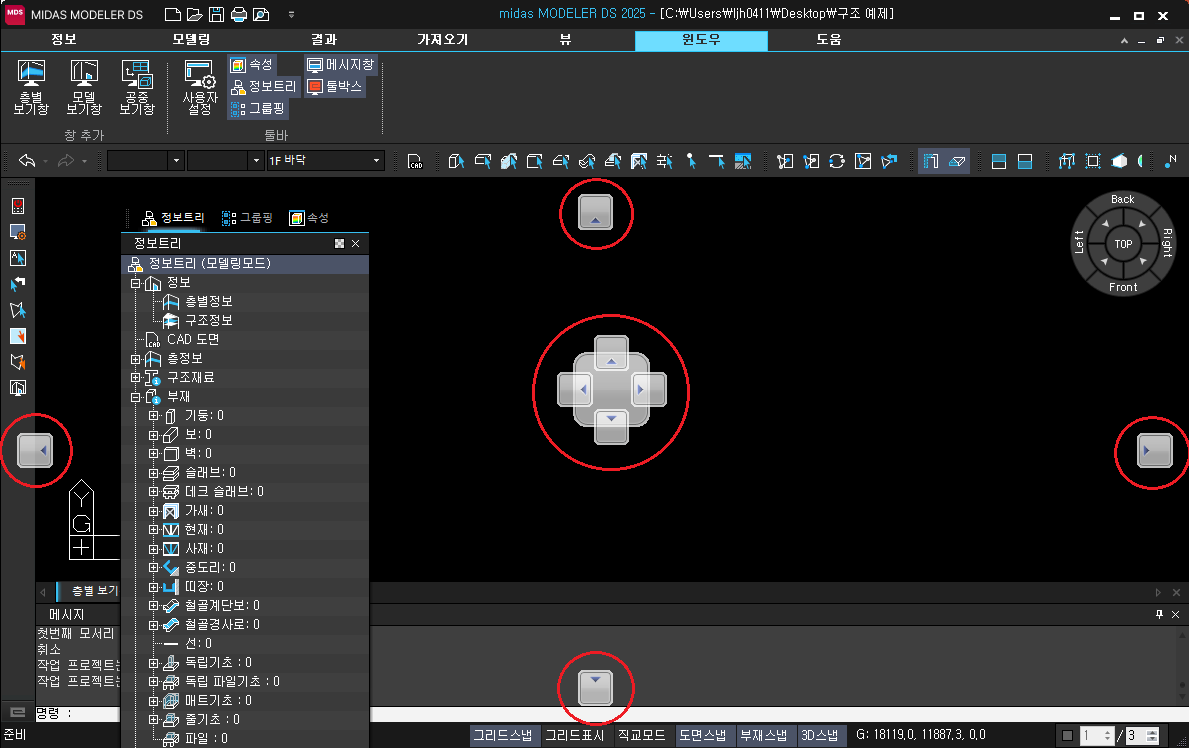Click the second split-window layout icon

1024,161
